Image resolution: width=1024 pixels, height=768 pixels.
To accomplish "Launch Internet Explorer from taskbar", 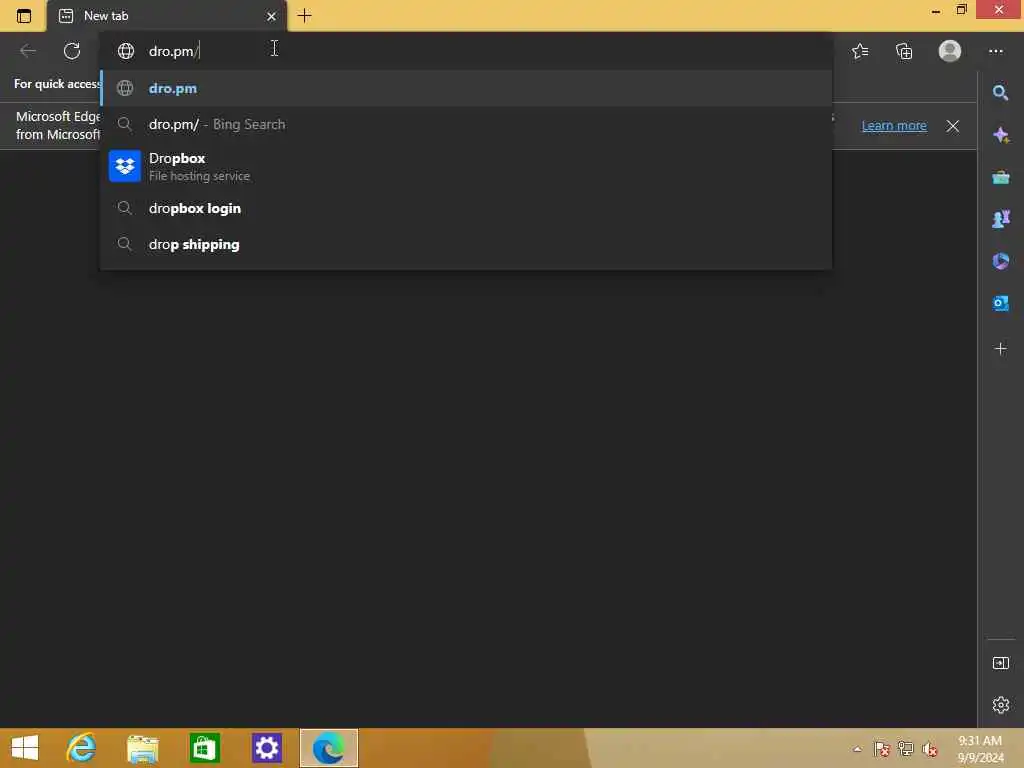I will [x=82, y=748].
